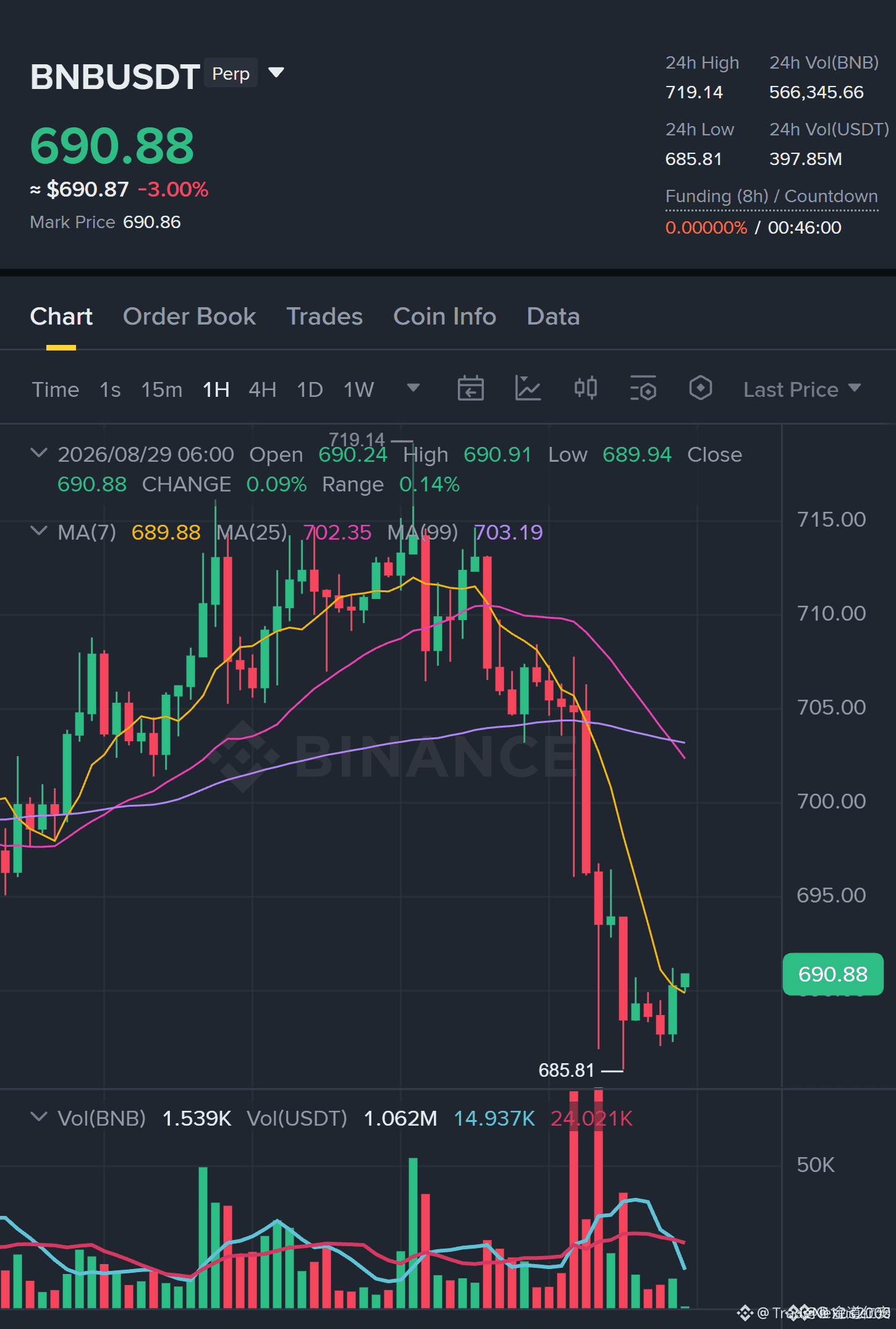Tap the MA(99) value 703.19
Viewport: 896px width, 1329px height.
pos(508,532)
